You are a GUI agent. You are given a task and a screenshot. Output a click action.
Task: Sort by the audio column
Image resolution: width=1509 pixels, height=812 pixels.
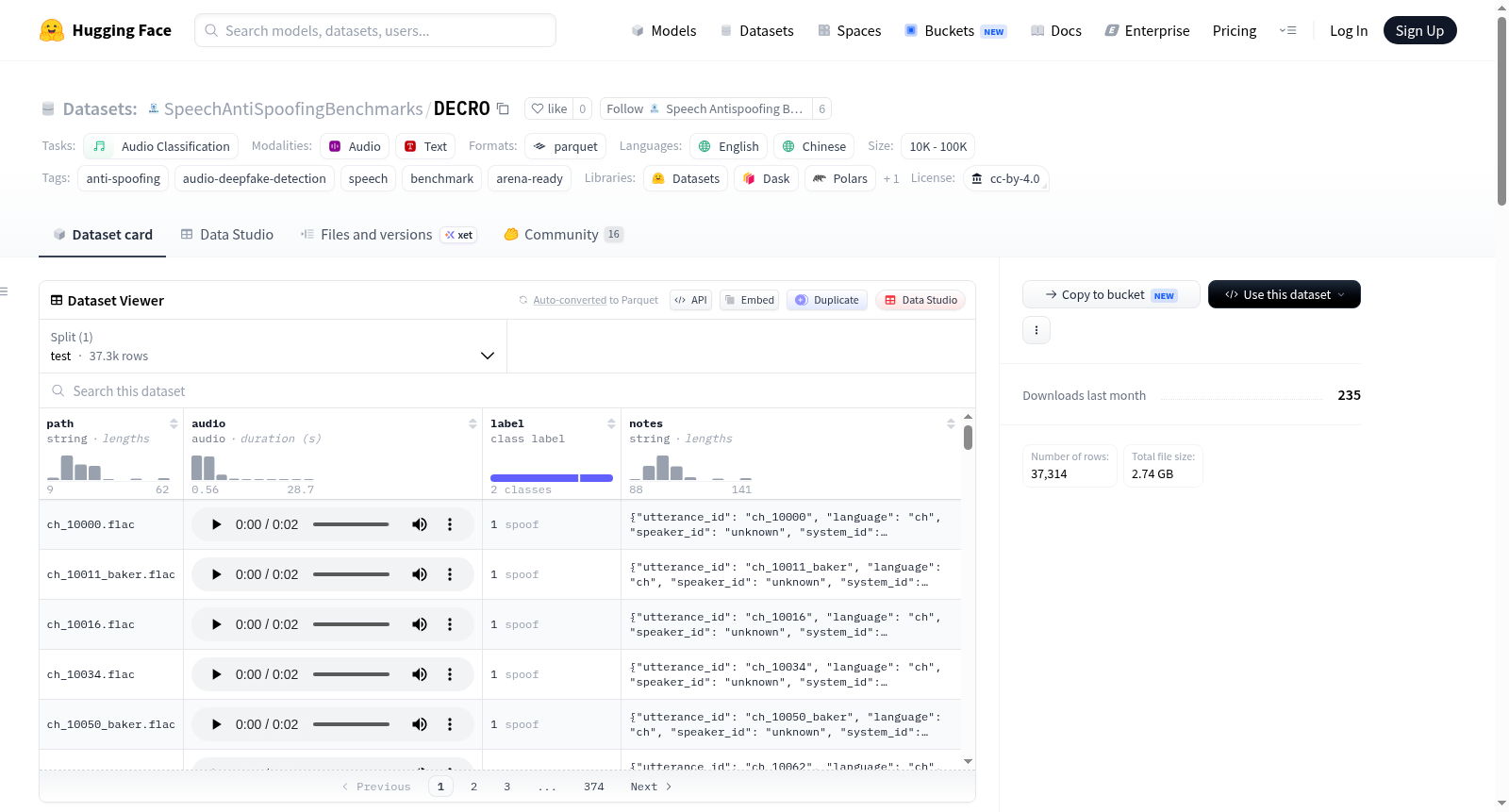click(473, 423)
